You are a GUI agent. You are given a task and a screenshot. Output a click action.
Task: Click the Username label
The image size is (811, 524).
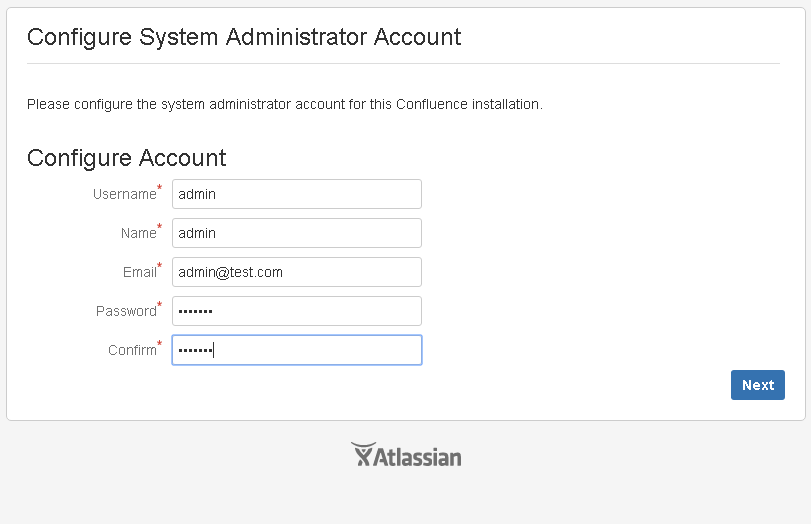point(125,194)
